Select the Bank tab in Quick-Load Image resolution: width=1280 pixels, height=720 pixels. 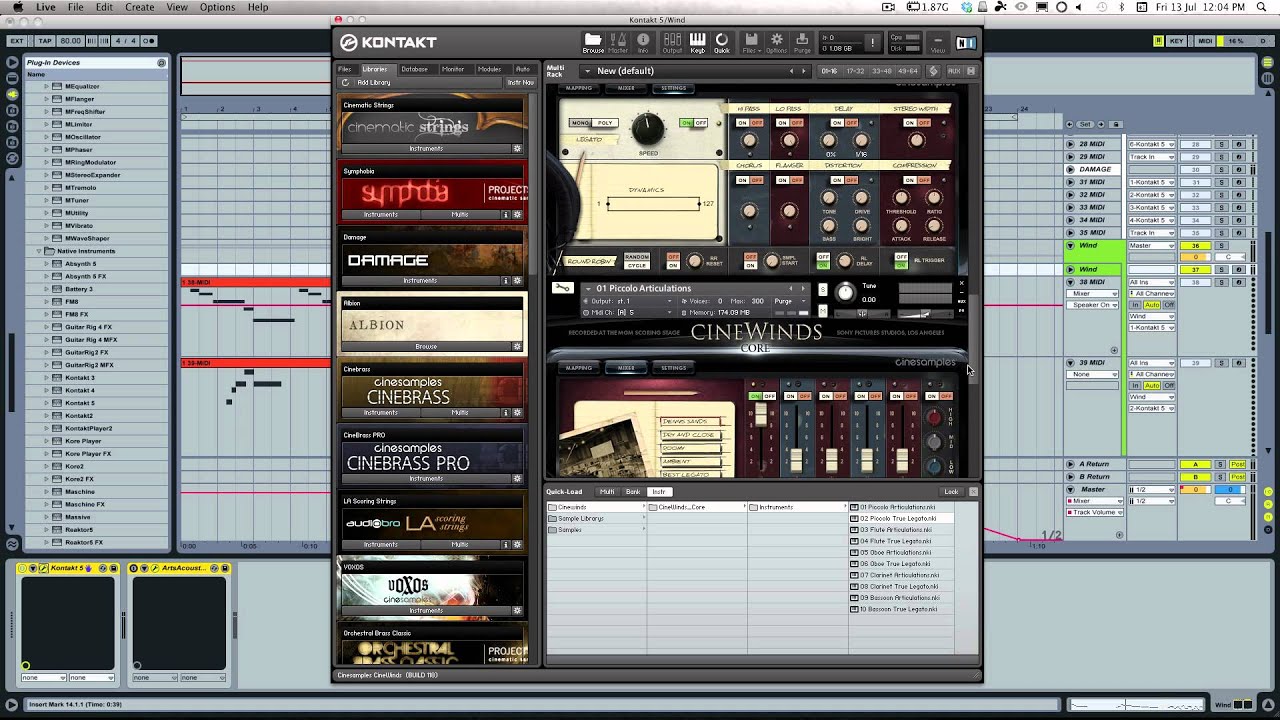point(633,492)
